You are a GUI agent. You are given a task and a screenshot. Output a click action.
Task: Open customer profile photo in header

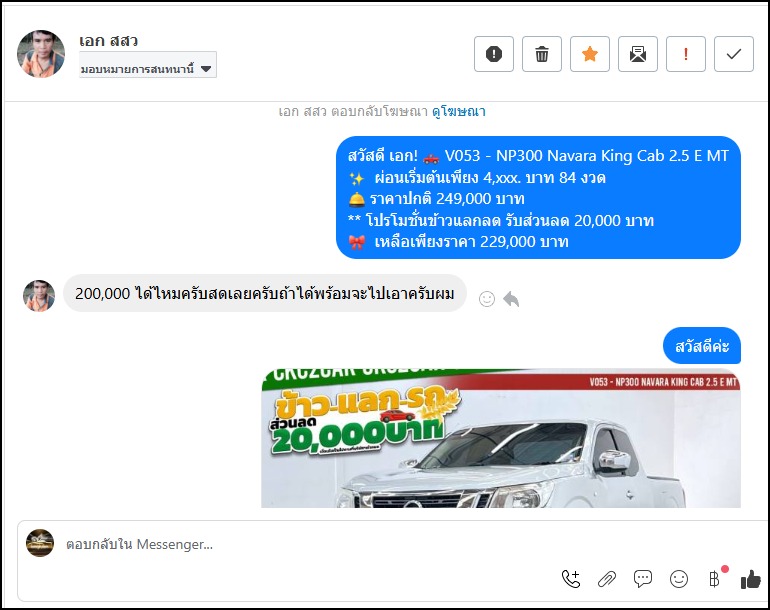(41, 54)
